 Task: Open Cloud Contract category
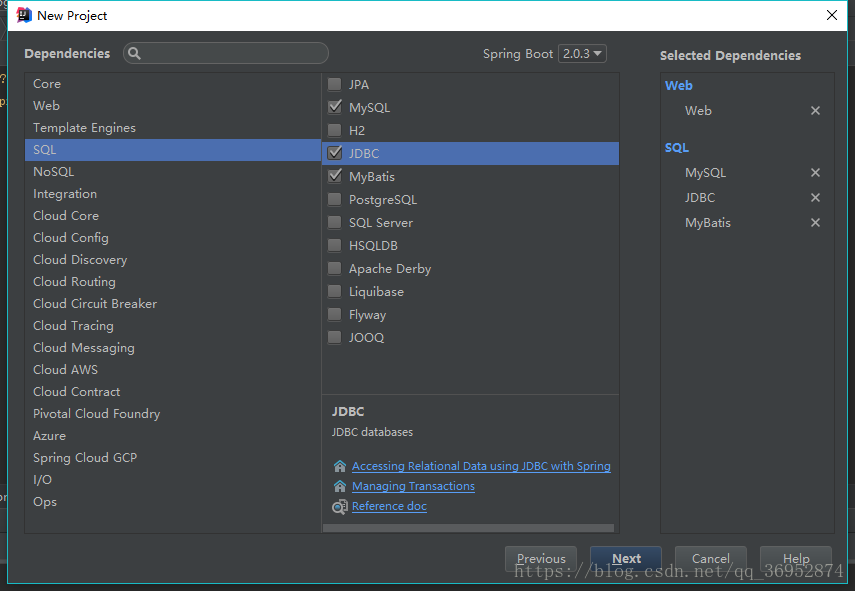pyautogui.click(x=173, y=391)
